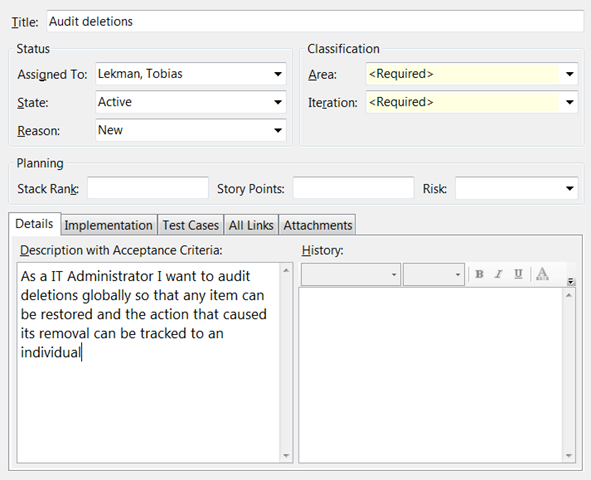Switch to the Implementation tab
This screenshot has width=591, height=480.
[x=109, y=225]
